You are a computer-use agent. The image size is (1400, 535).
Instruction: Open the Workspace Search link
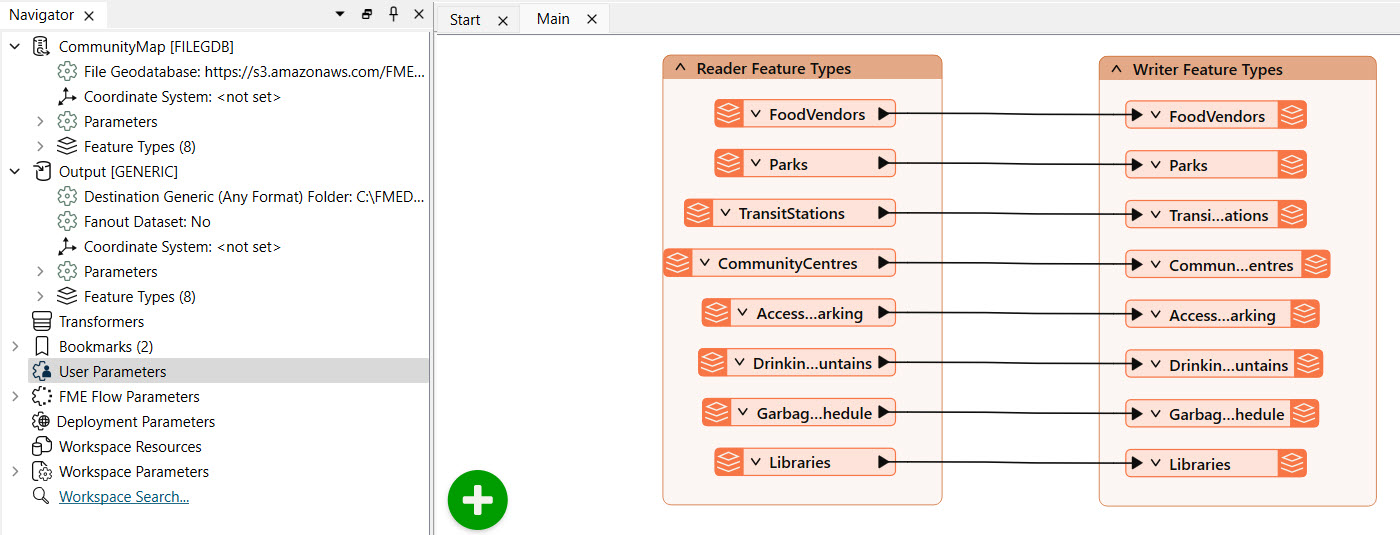(x=124, y=496)
